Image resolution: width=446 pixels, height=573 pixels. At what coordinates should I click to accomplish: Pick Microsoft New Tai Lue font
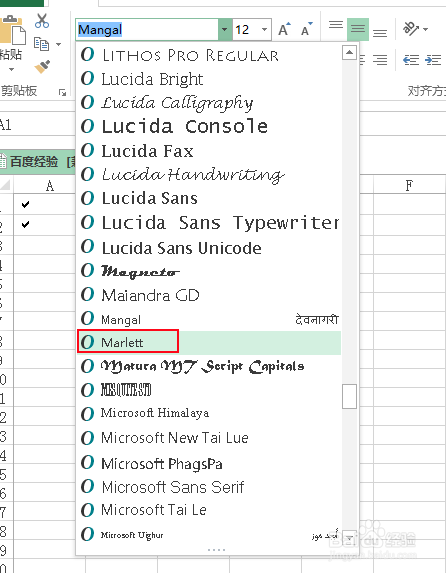coord(209,438)
